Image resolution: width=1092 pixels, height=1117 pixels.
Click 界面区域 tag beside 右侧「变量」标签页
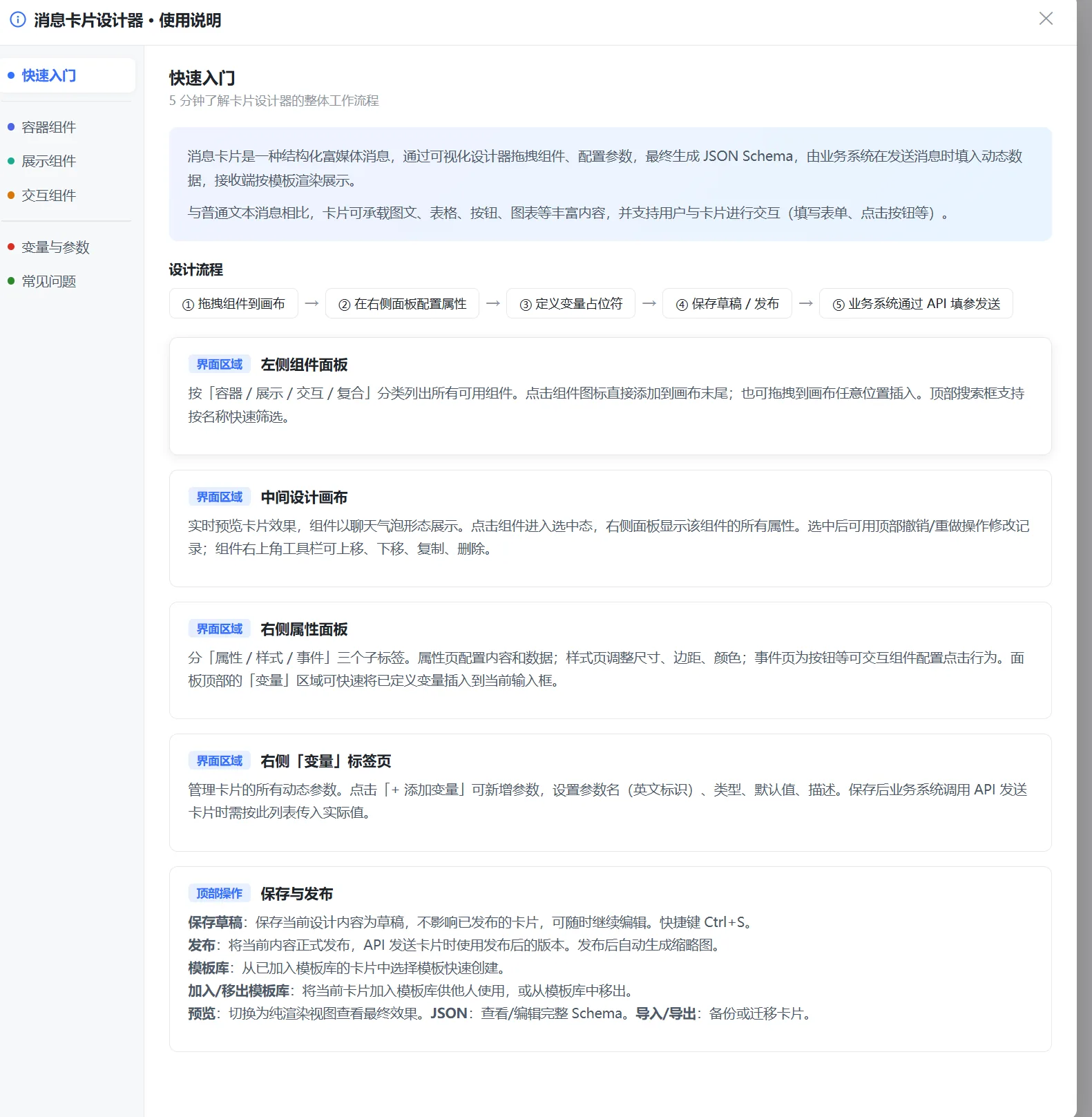pyautogui.click(x=220, y=761)
